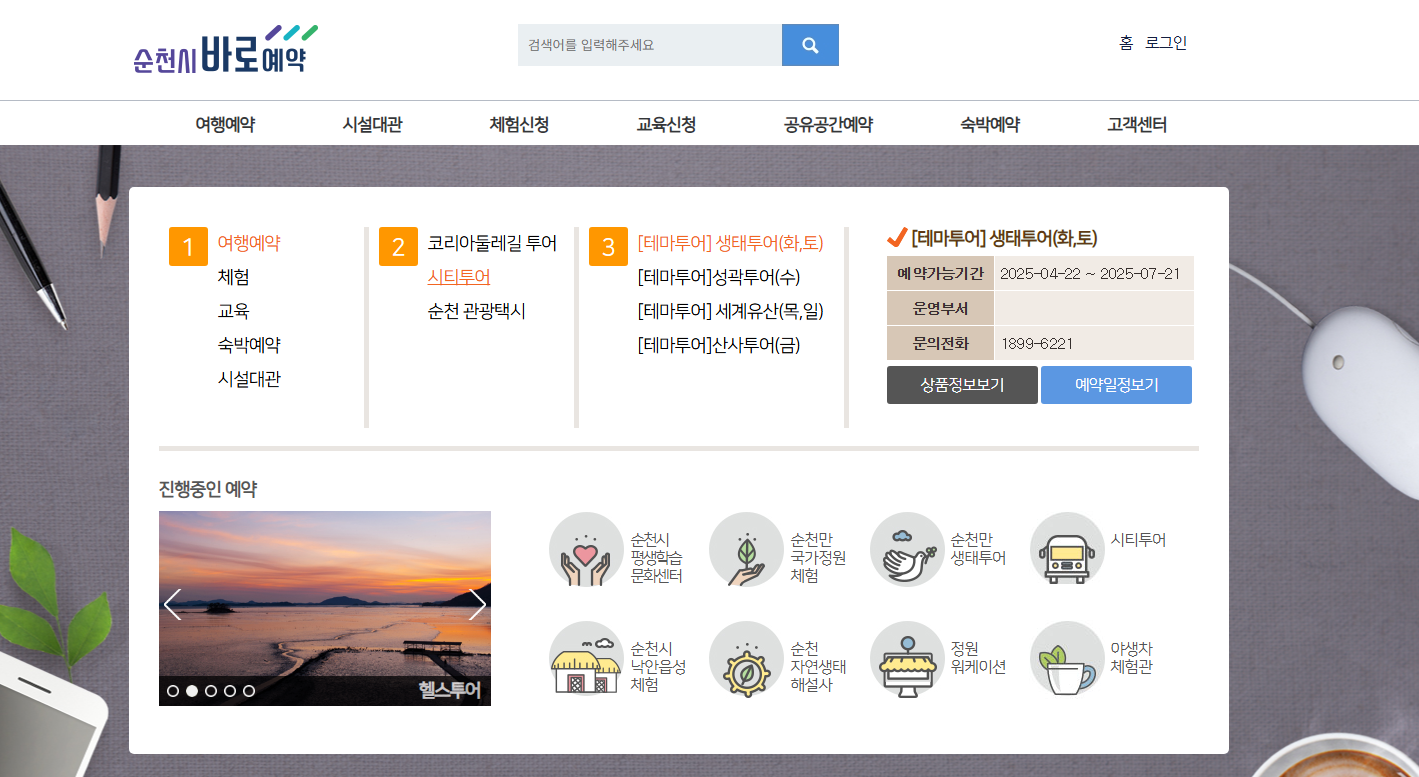Select [테마투어]산사투어(금) option
1419x777 pixels.
pyautogui.click(x=719, y=345)
